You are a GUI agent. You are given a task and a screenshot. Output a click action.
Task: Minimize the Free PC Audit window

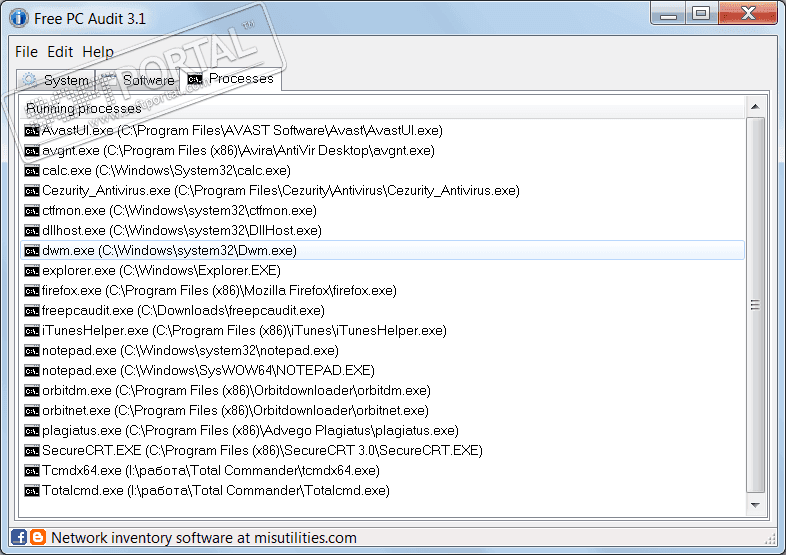[668, 14]
